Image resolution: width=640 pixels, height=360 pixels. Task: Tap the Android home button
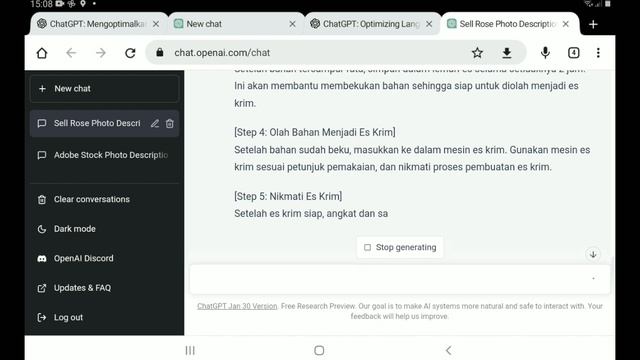[319, 350]
